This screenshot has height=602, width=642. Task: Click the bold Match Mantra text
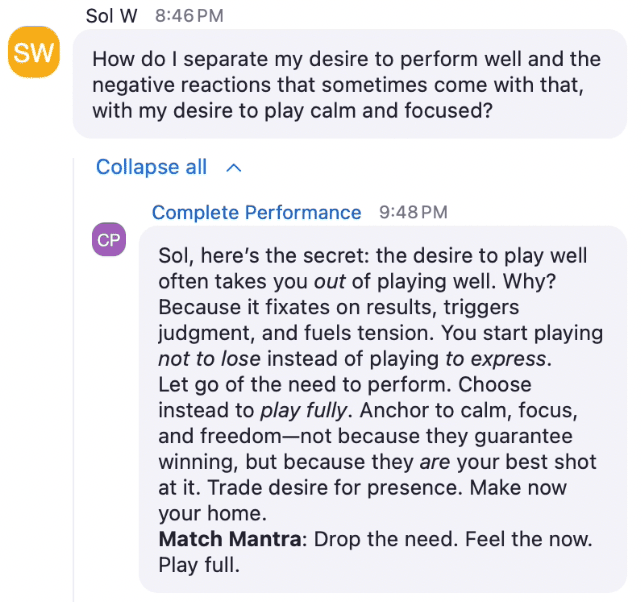tap(230, 539)
